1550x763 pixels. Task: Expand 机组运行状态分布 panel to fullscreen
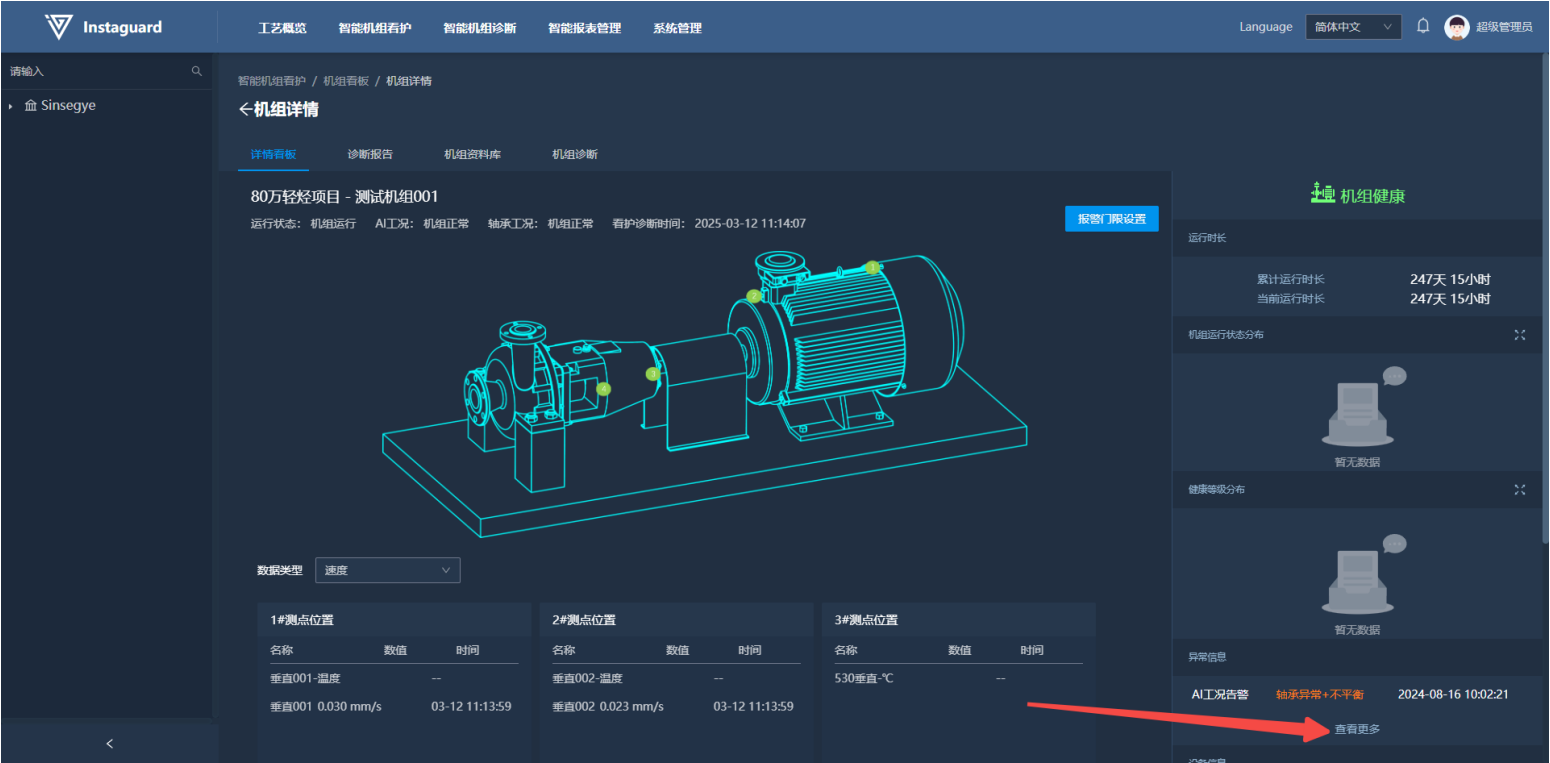1520,335
